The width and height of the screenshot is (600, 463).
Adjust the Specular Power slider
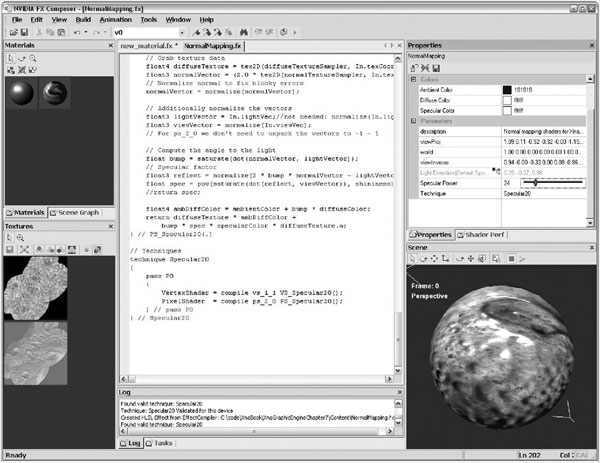[535, 183]
